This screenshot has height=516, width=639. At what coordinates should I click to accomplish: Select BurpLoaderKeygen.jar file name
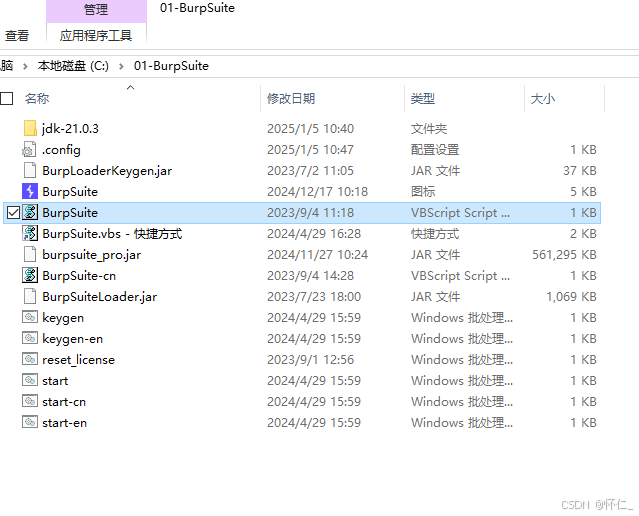pos(107,171)
